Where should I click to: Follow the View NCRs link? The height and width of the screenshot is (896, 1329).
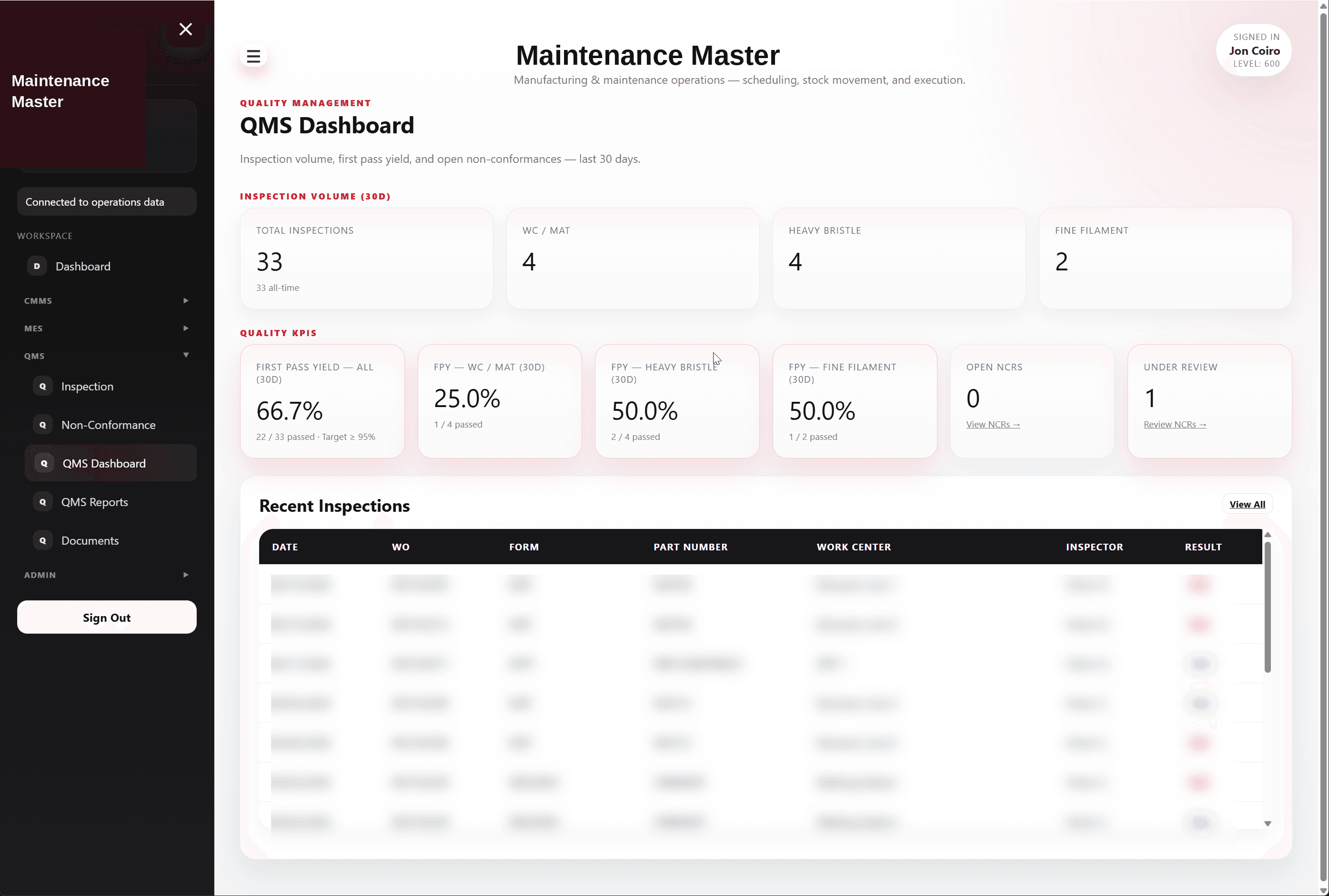[993, 424]
